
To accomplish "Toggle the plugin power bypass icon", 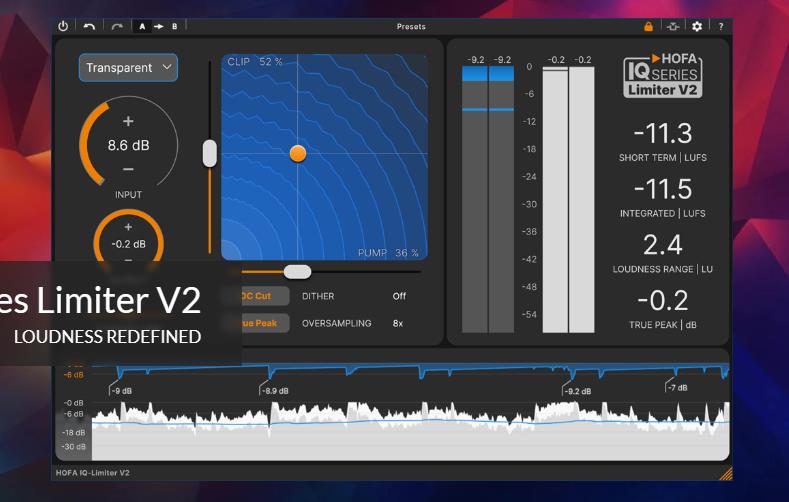I will tap(64, 26).
